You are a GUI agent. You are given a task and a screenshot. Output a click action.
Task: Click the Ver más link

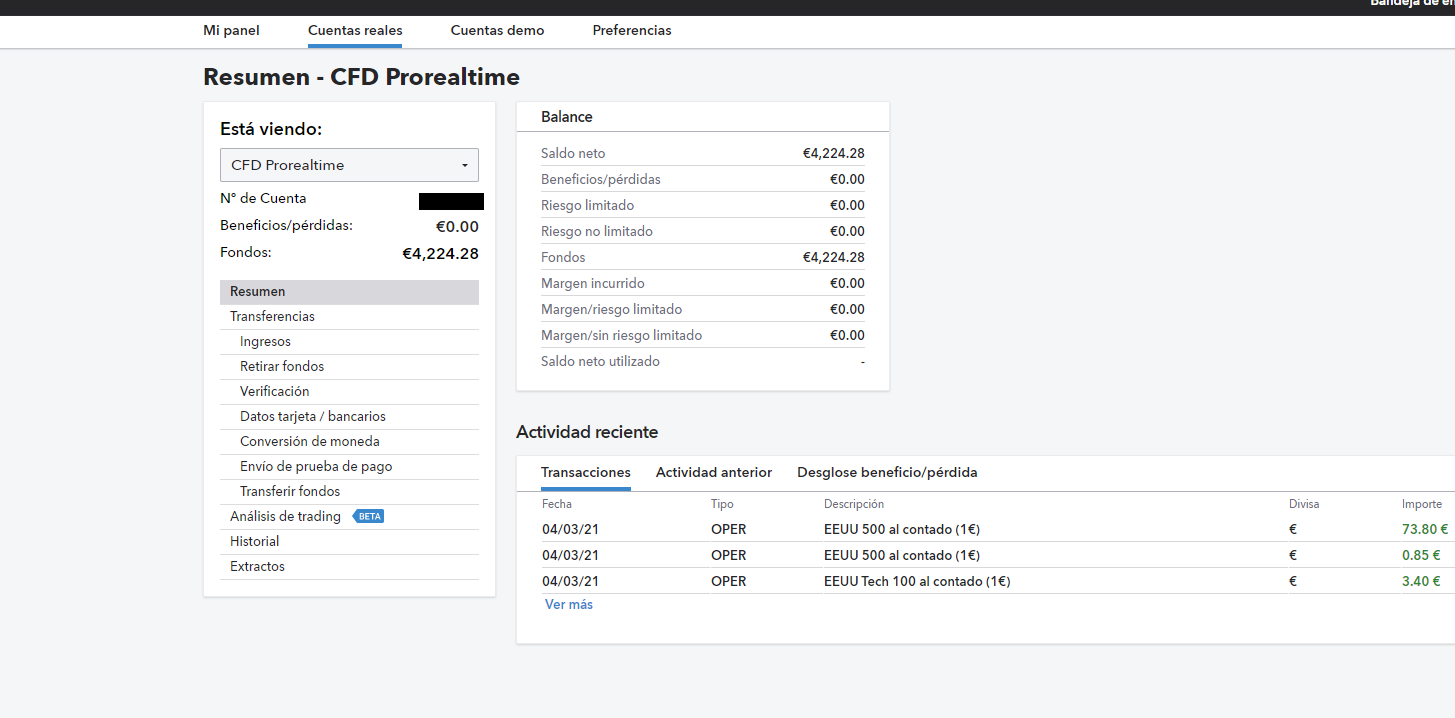[x=569, y=605]
